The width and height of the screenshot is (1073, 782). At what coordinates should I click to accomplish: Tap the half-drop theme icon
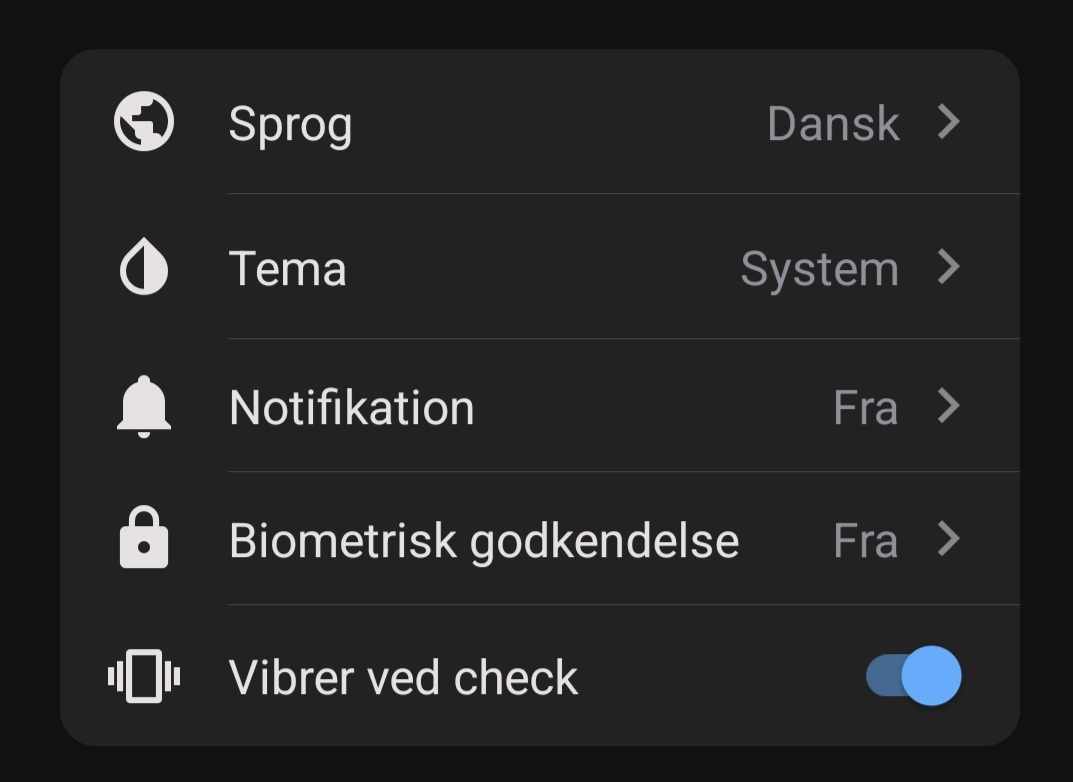tap(144, 269)
